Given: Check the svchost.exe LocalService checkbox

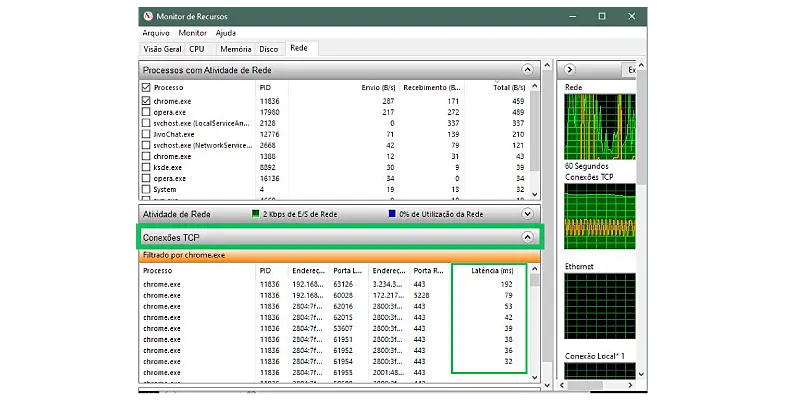Looking at the screenshot, I should click(x=146, y=123).
